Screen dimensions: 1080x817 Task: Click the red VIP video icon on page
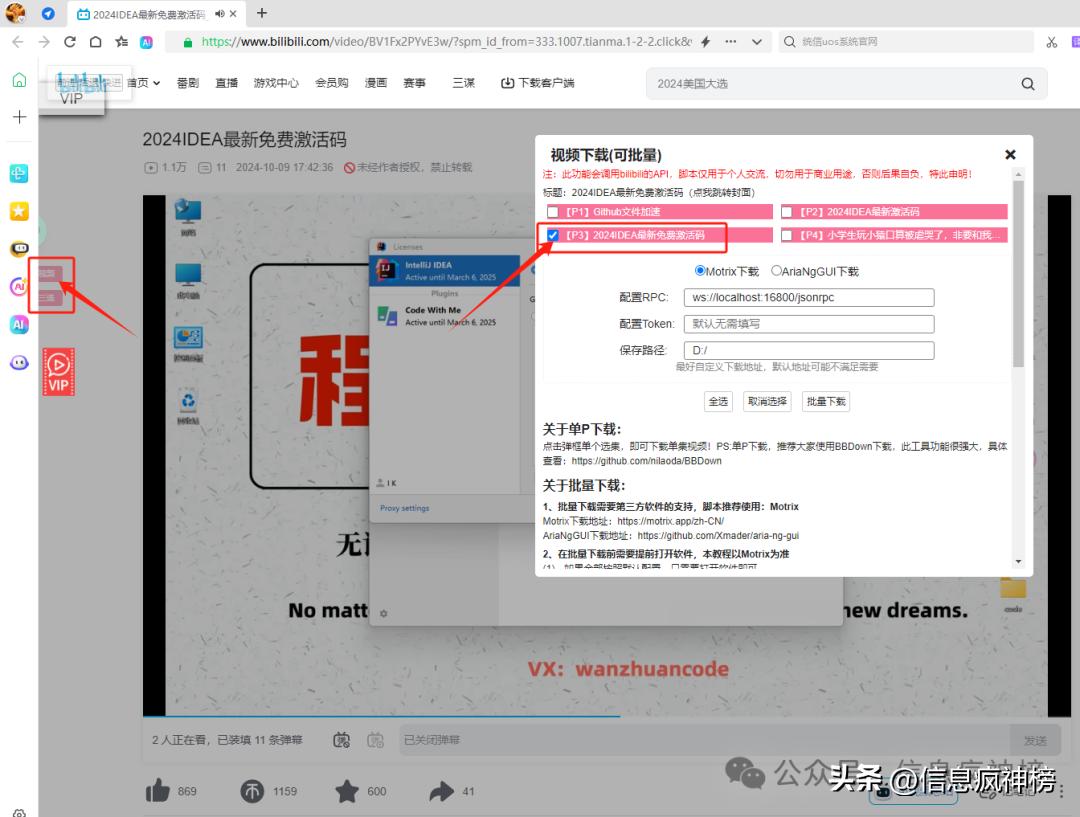(x=59, y=372)
